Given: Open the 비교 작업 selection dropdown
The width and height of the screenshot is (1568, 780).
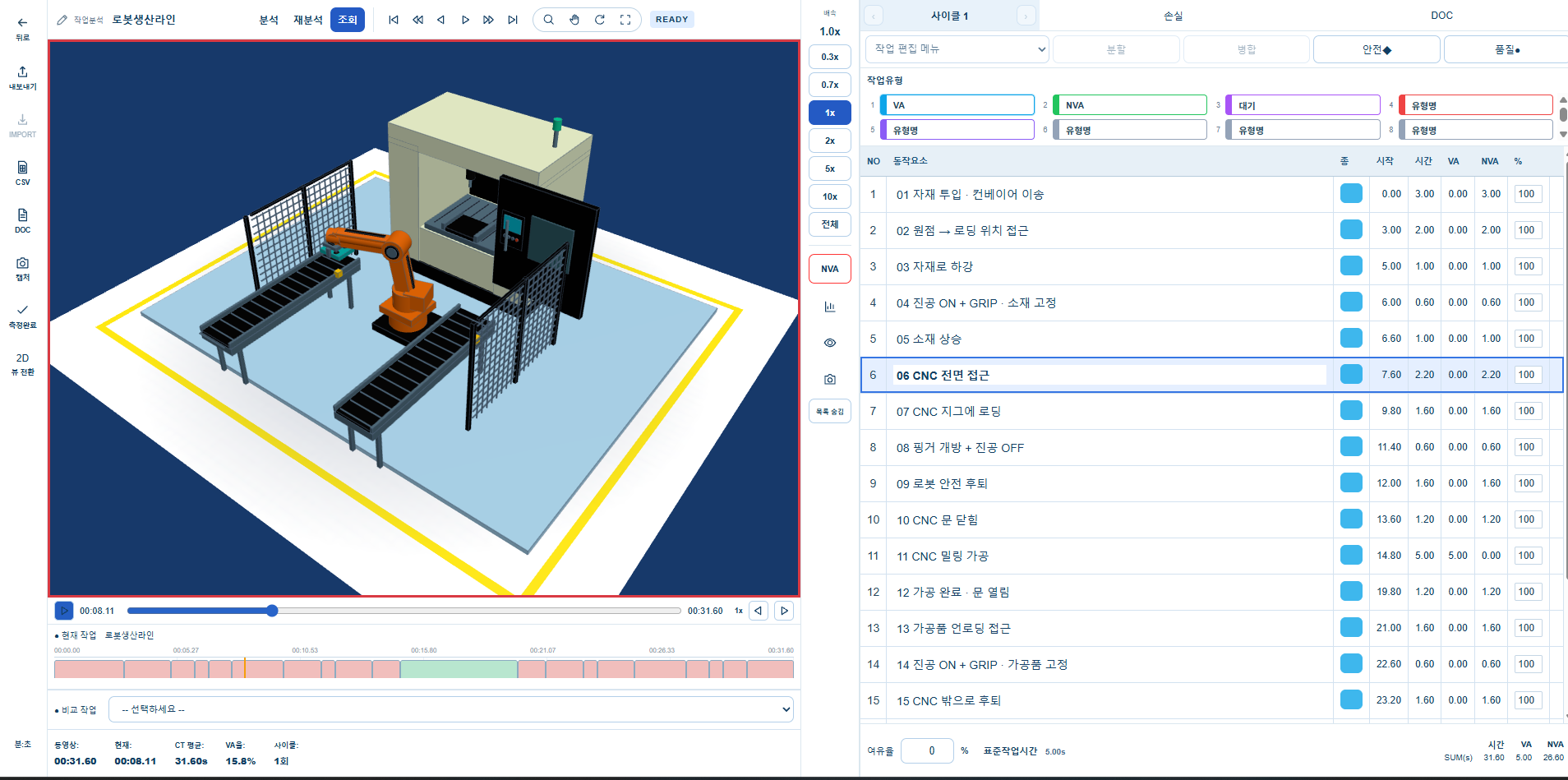Looking at the screenshot, I should tap(451, 709).
